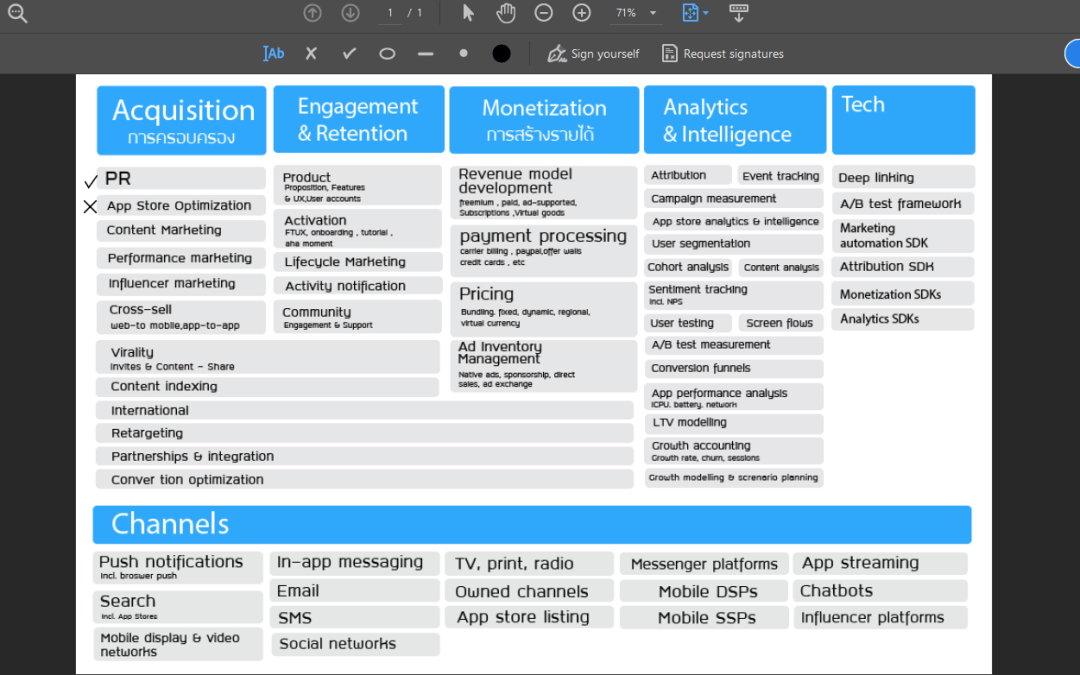1080x675 pixels.
Task: Select the arrow selection tool
Action: point(468,12)
